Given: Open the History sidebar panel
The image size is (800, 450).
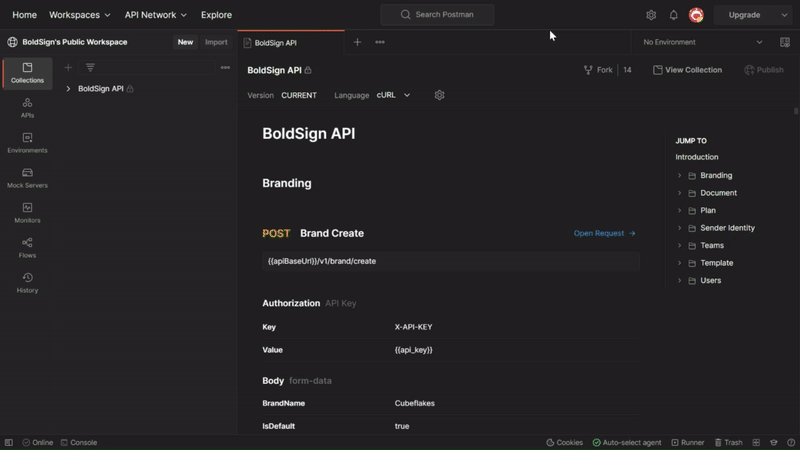Looking at the screenshot, I should click(27, 283).
